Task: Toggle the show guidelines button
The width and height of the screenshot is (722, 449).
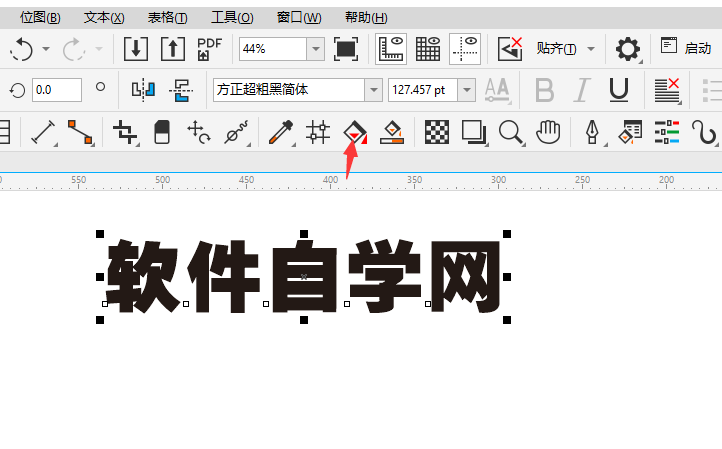Action: [465, 49]
